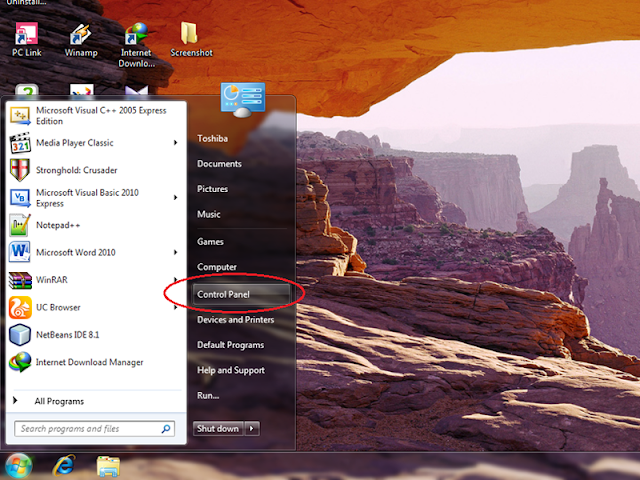Click the magnifier icon in search box

pyautogui.click(x=166, y=429)
